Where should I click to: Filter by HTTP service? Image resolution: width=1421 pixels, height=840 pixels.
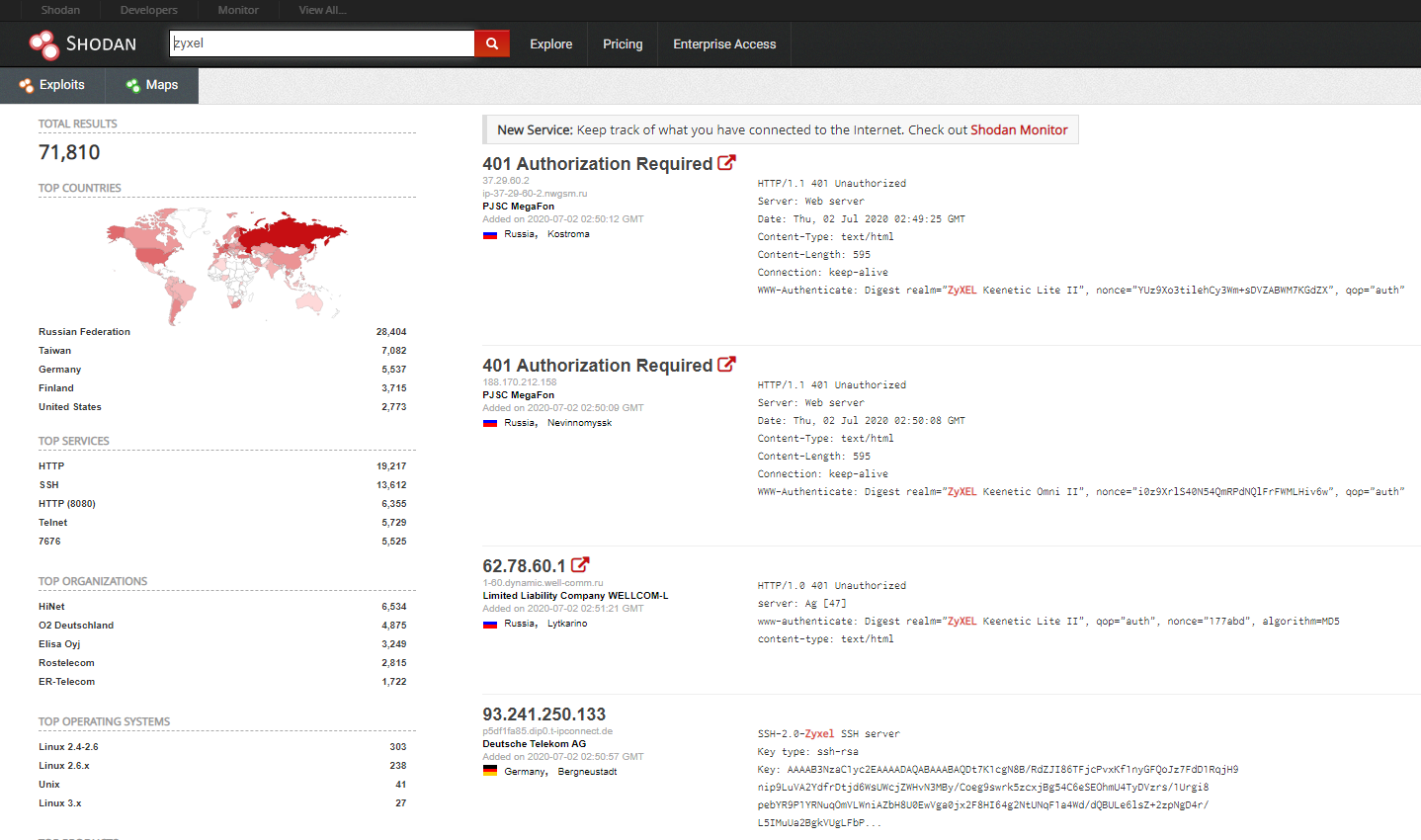click(51, 466)
